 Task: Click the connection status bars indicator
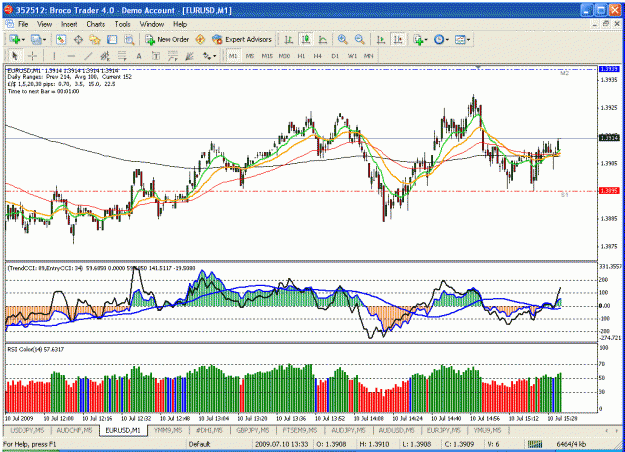(535, 444)
